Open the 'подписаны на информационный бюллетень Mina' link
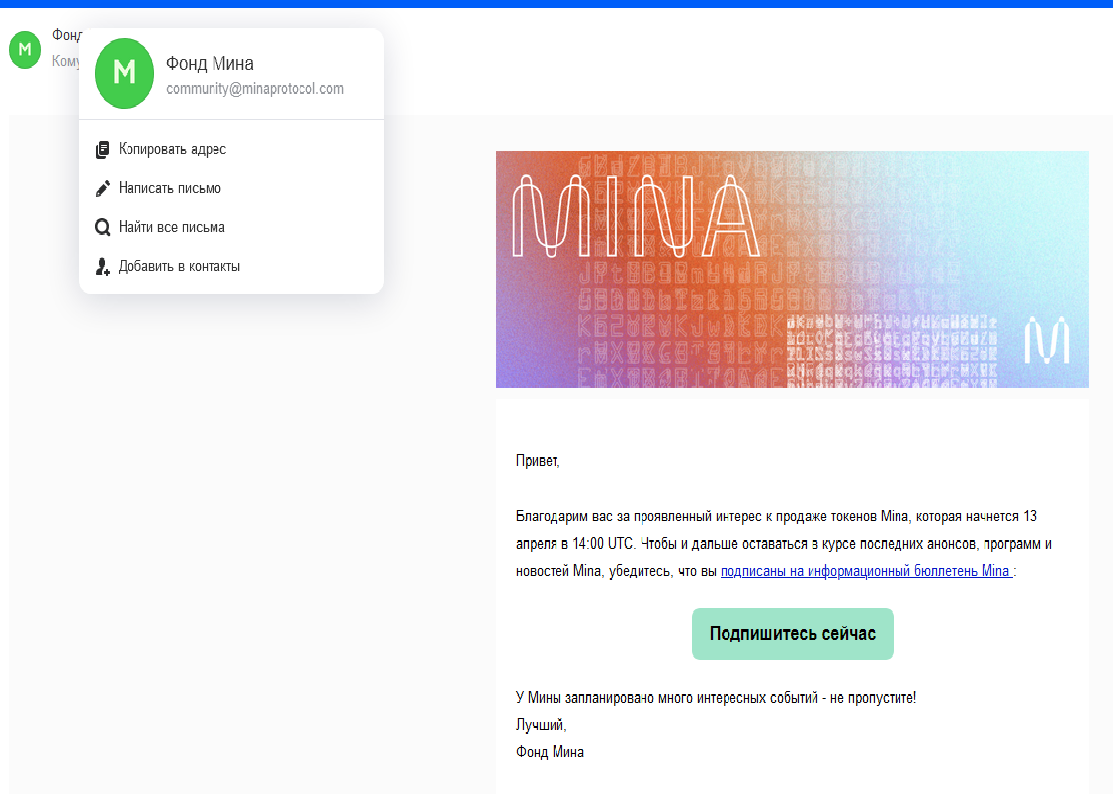This screenshot has height=794, width=1113. [867, 571]
